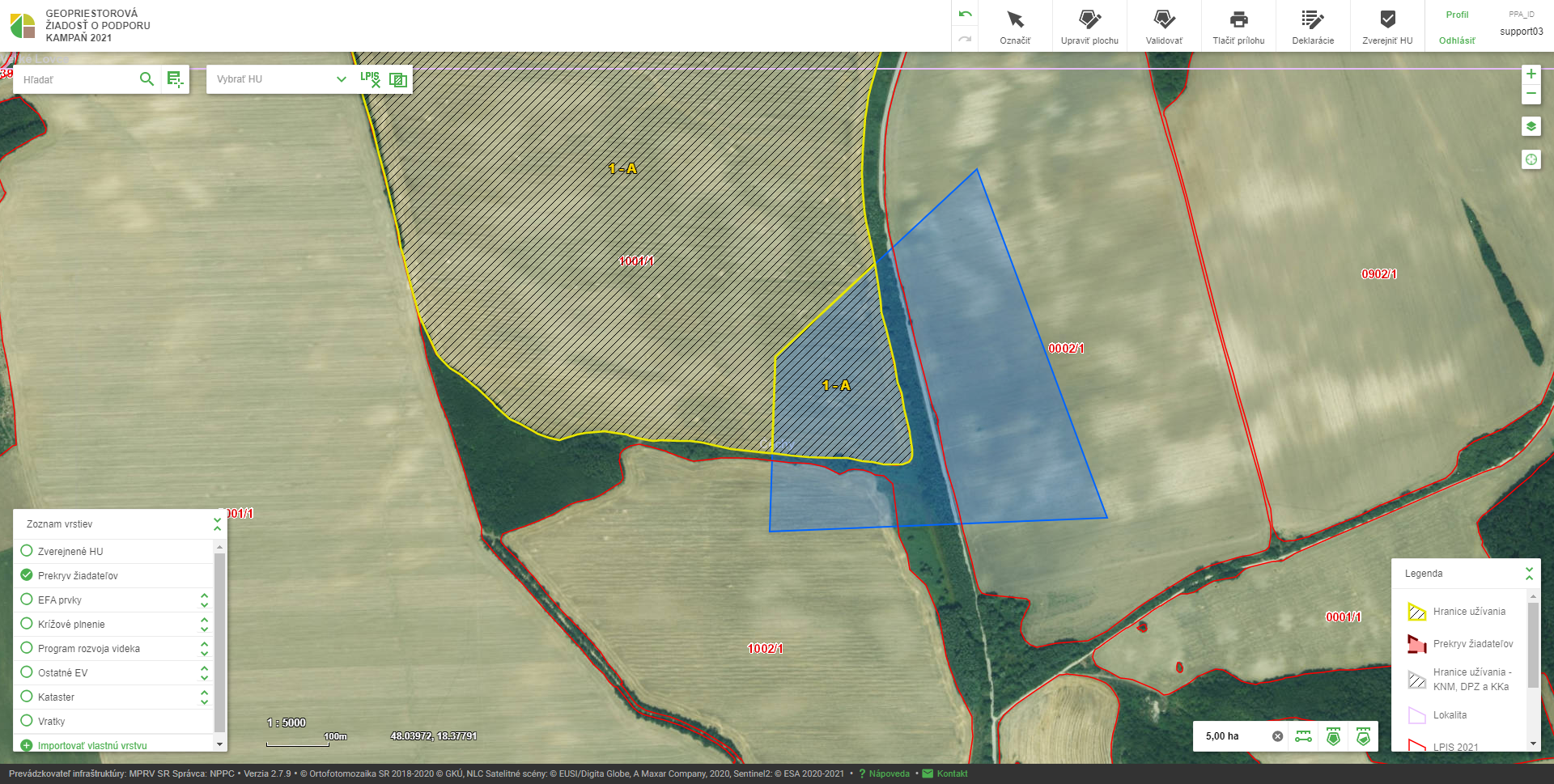Select the partial area measuring tool
Screen dimensions: 1554x784
coord(1363,736)
